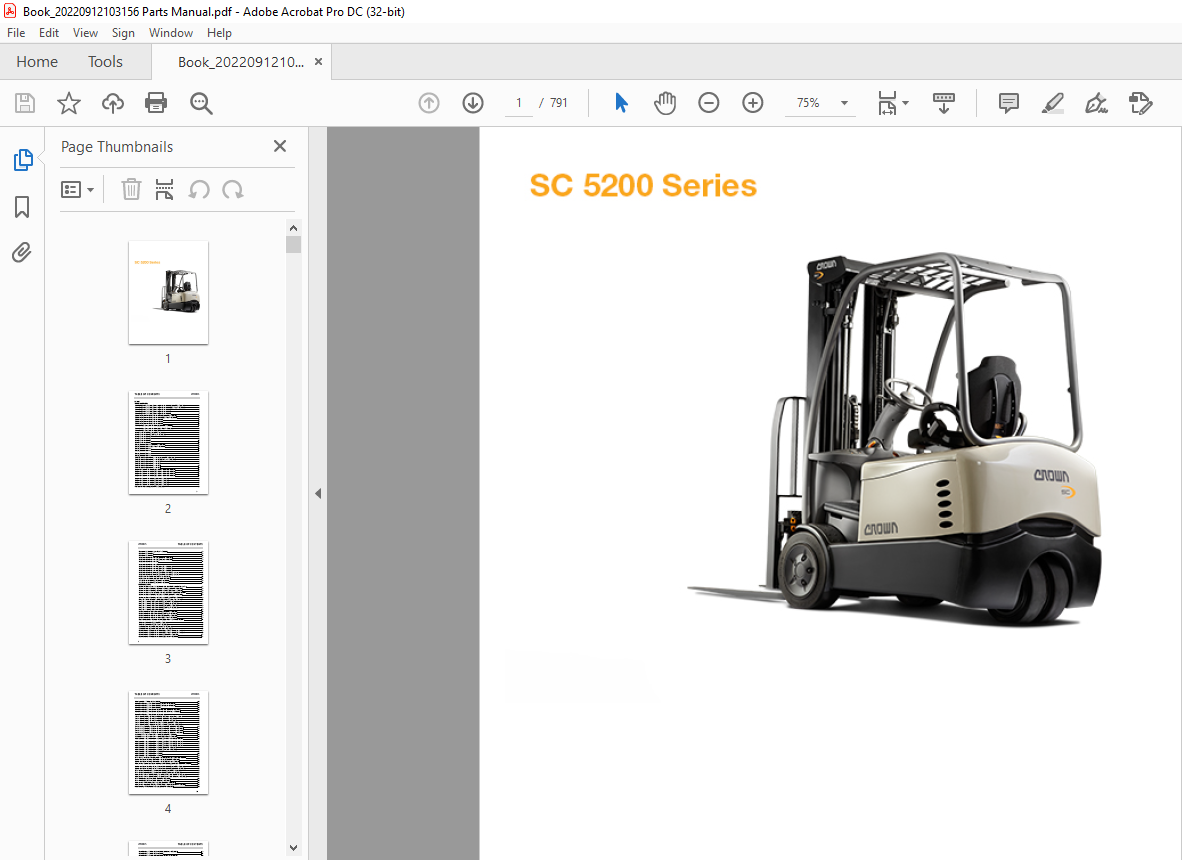The image size is (1182, 860).
Task: Click the fit page scrolling icon
Action: [887, 103]
